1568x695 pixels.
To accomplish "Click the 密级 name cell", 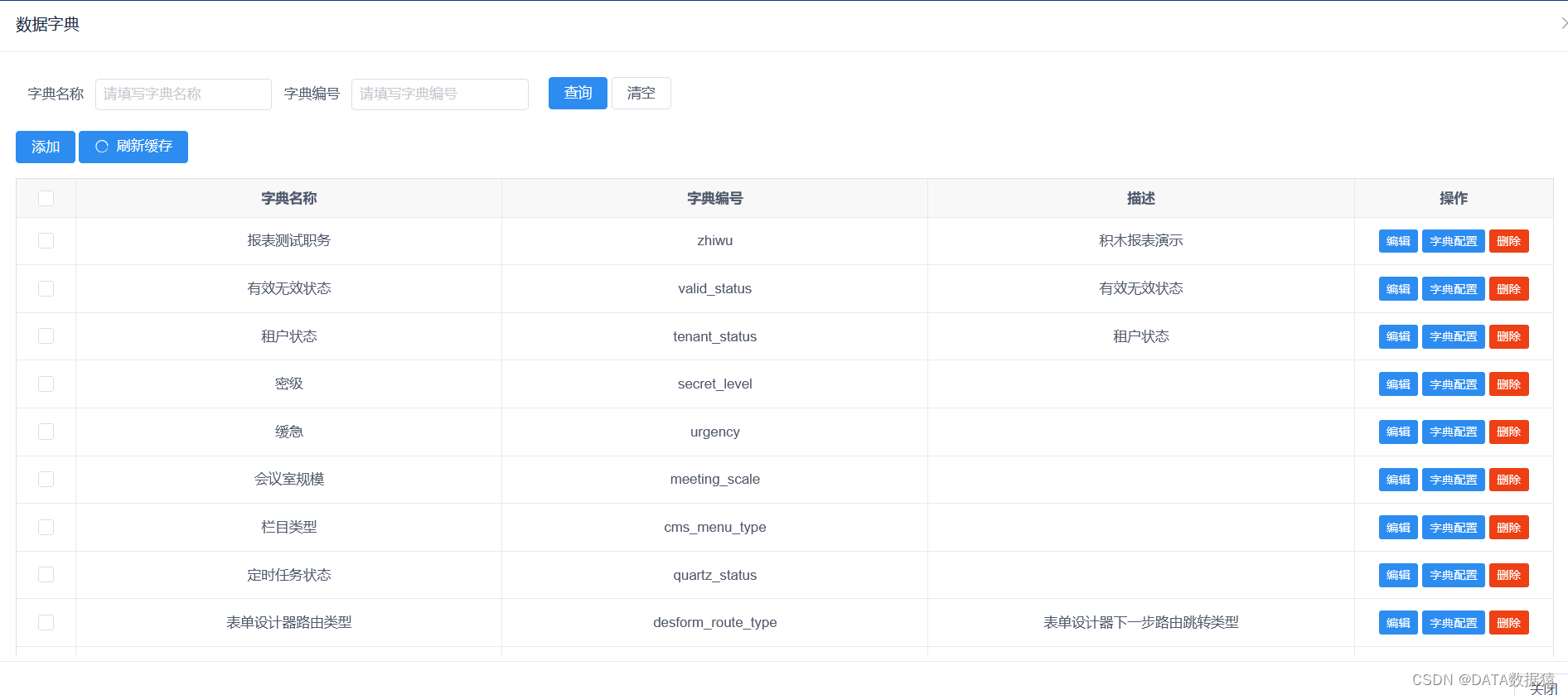I will click(289, 384).
